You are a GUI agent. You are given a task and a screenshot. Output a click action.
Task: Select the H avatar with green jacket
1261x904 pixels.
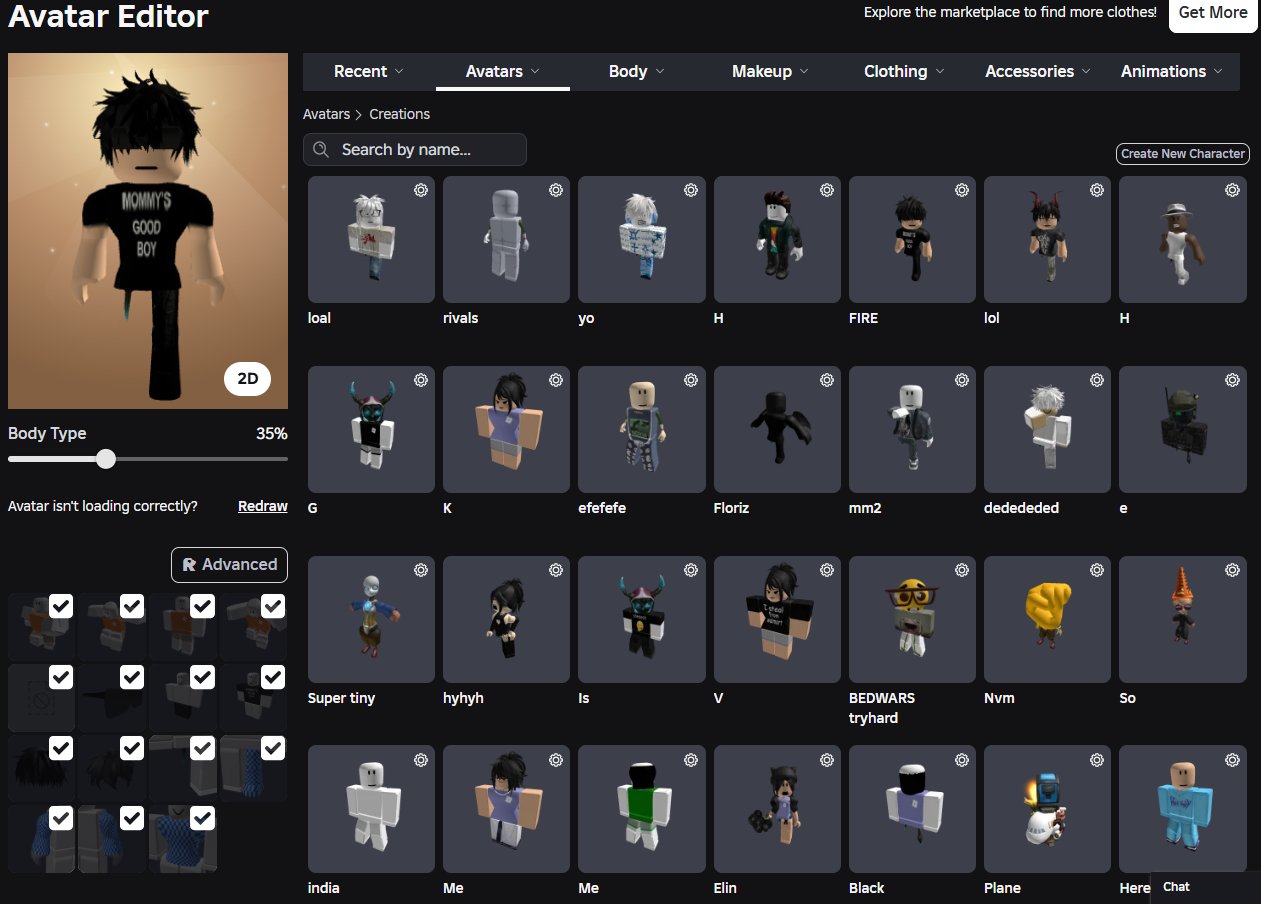coord(777,239)
